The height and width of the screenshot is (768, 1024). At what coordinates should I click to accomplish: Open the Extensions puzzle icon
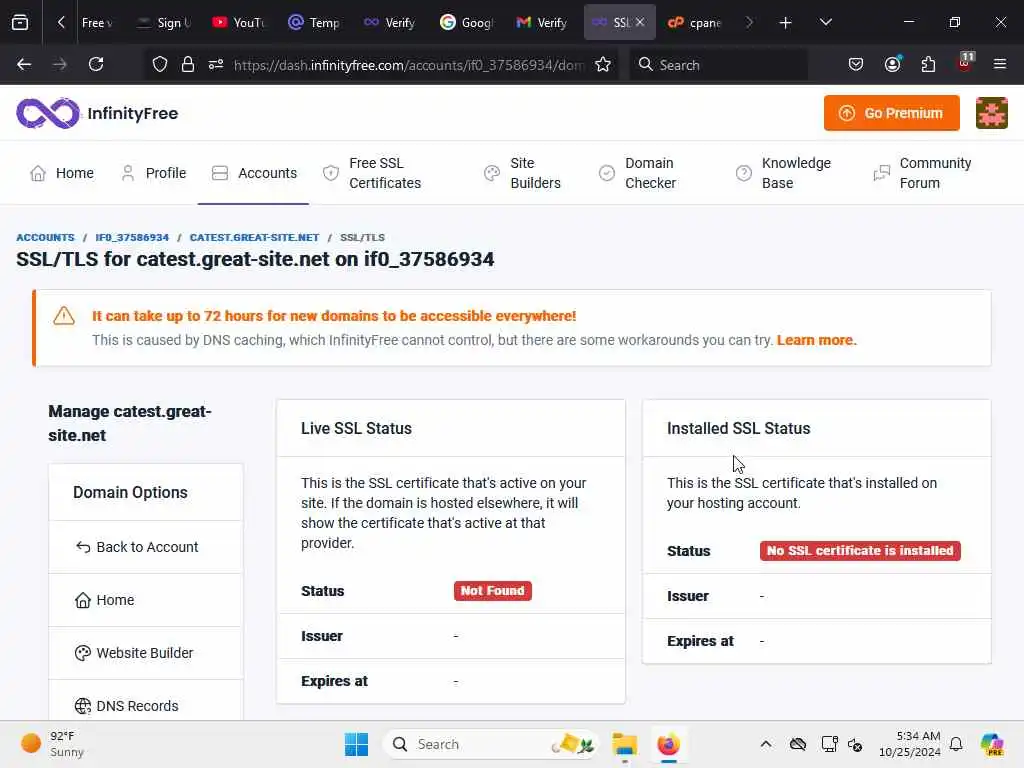[x=928, y=64]
